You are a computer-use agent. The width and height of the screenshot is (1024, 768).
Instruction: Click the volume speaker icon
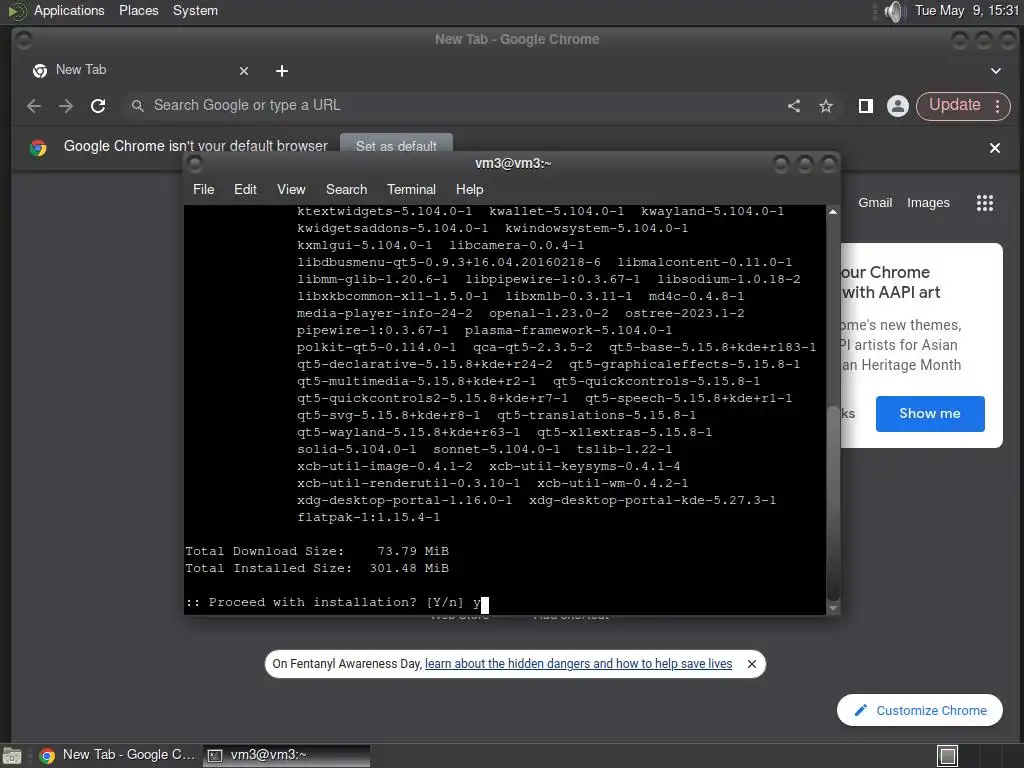pyautogui.click(x=893, y=11)
